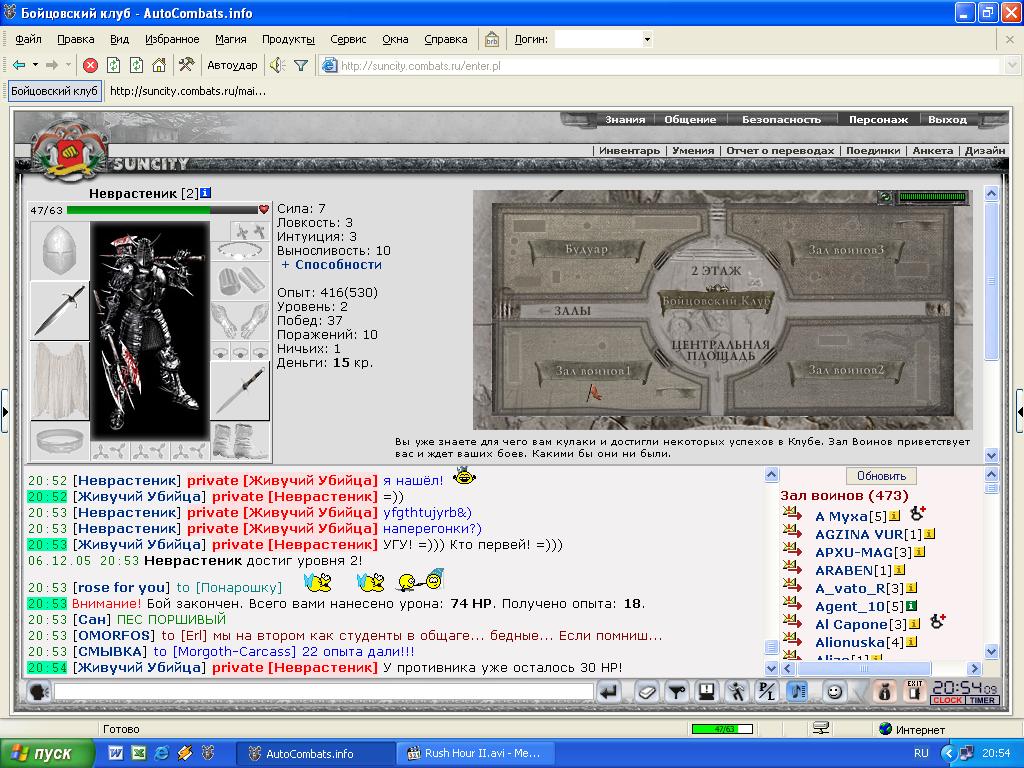Toggle the speaker sound icon in toolbar
Viewport: 1024px width, 768px height.
(x=278, y=65)
